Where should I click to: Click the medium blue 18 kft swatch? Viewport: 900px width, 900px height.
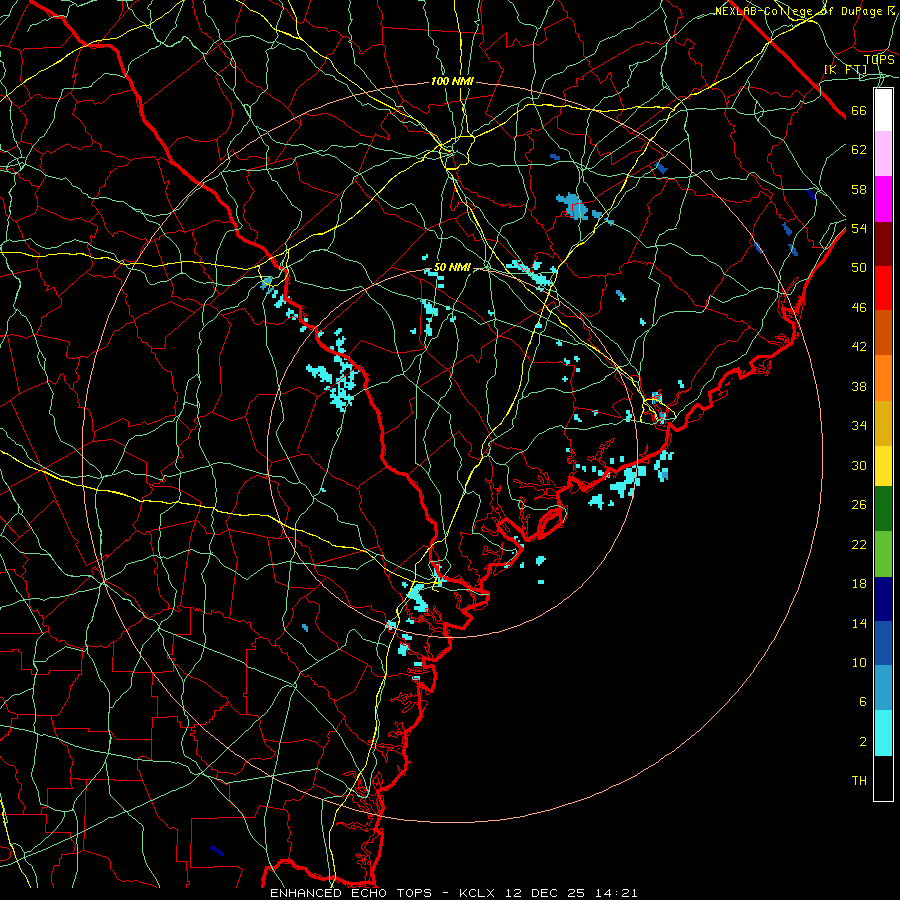click(x=883, y=643)
